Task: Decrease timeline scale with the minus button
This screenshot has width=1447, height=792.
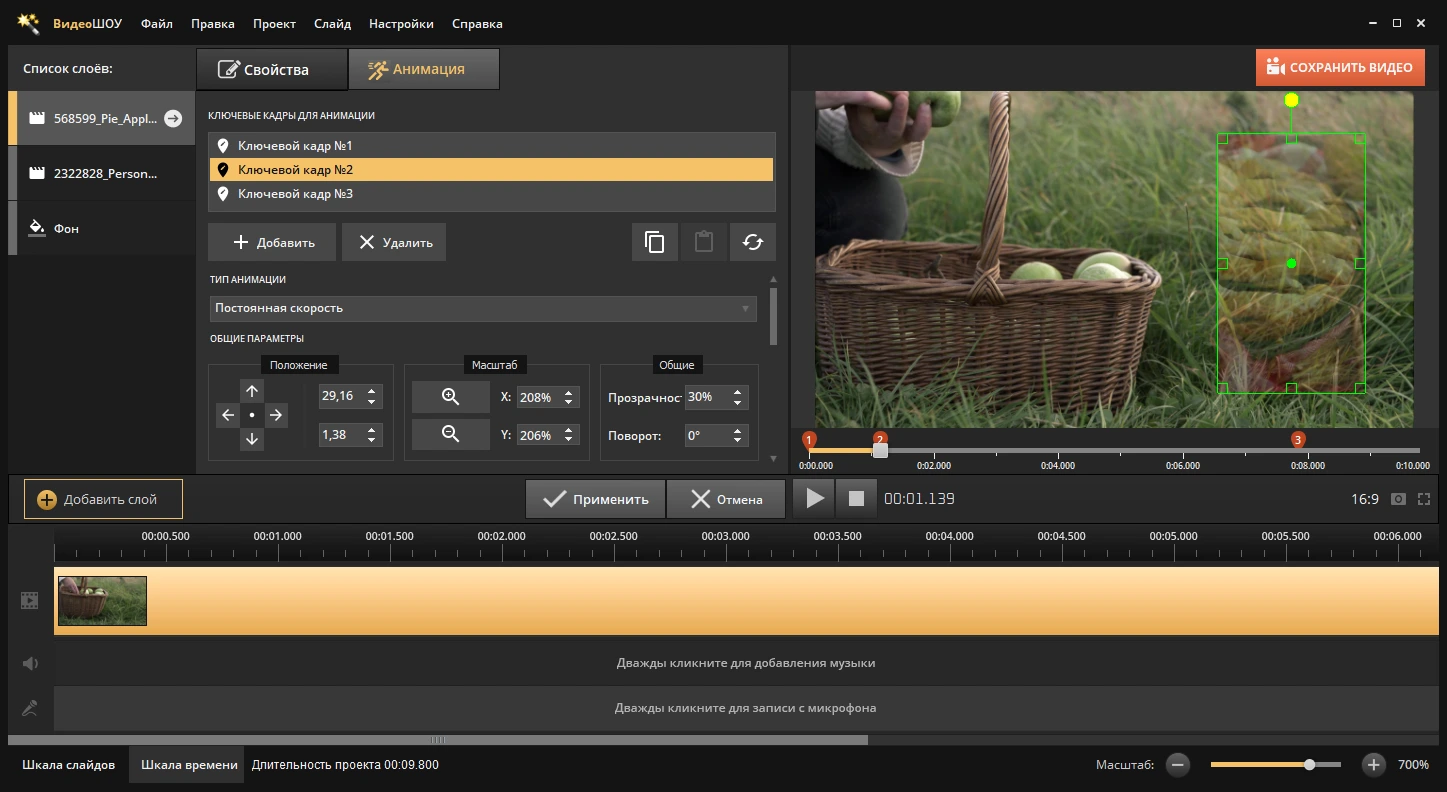Action: (x=1178, y=765)
